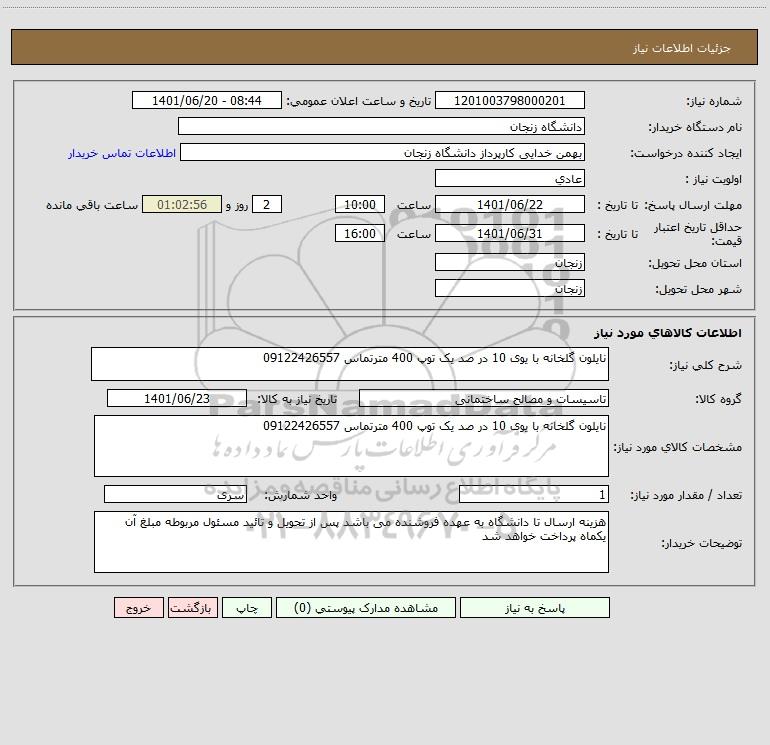Click response deadline date 1401/06/22
The image size is (770, 745).
click(x=510, y=204)
